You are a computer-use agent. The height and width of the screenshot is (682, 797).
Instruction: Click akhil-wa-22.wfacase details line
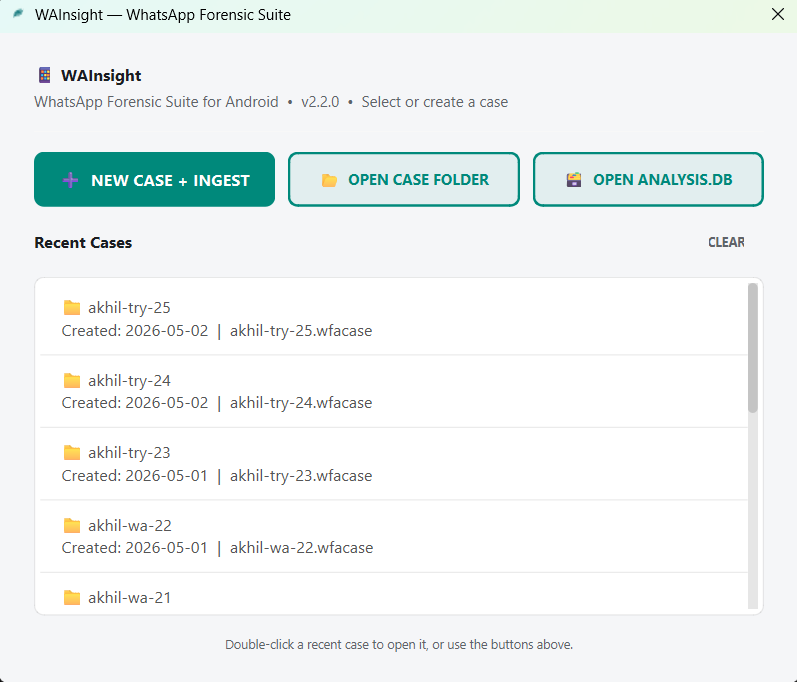tap(218, 548)
